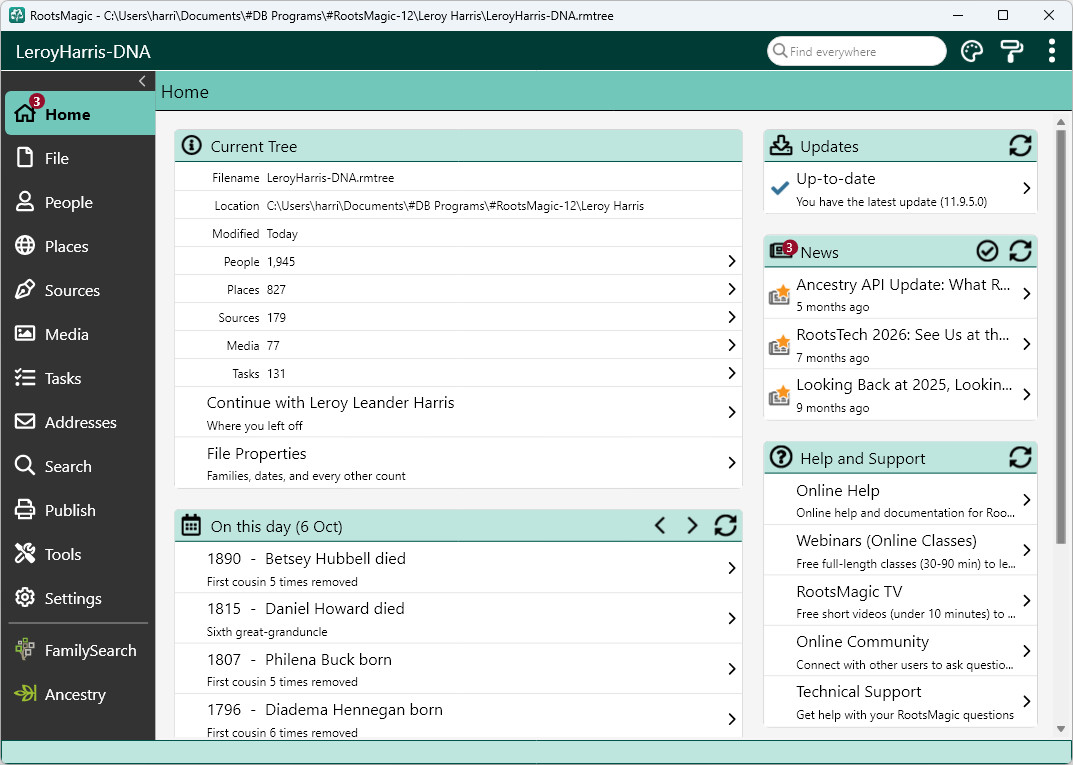Viewport: 1073px width, 765px height.
Task: Expand the Tasks 131 row
Action: coord(458,374)
